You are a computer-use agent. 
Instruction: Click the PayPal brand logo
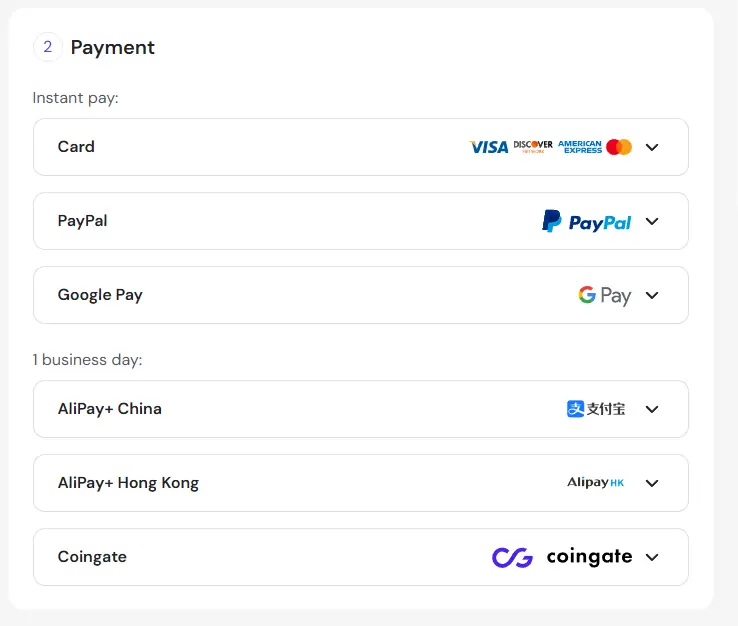(586, 221)
